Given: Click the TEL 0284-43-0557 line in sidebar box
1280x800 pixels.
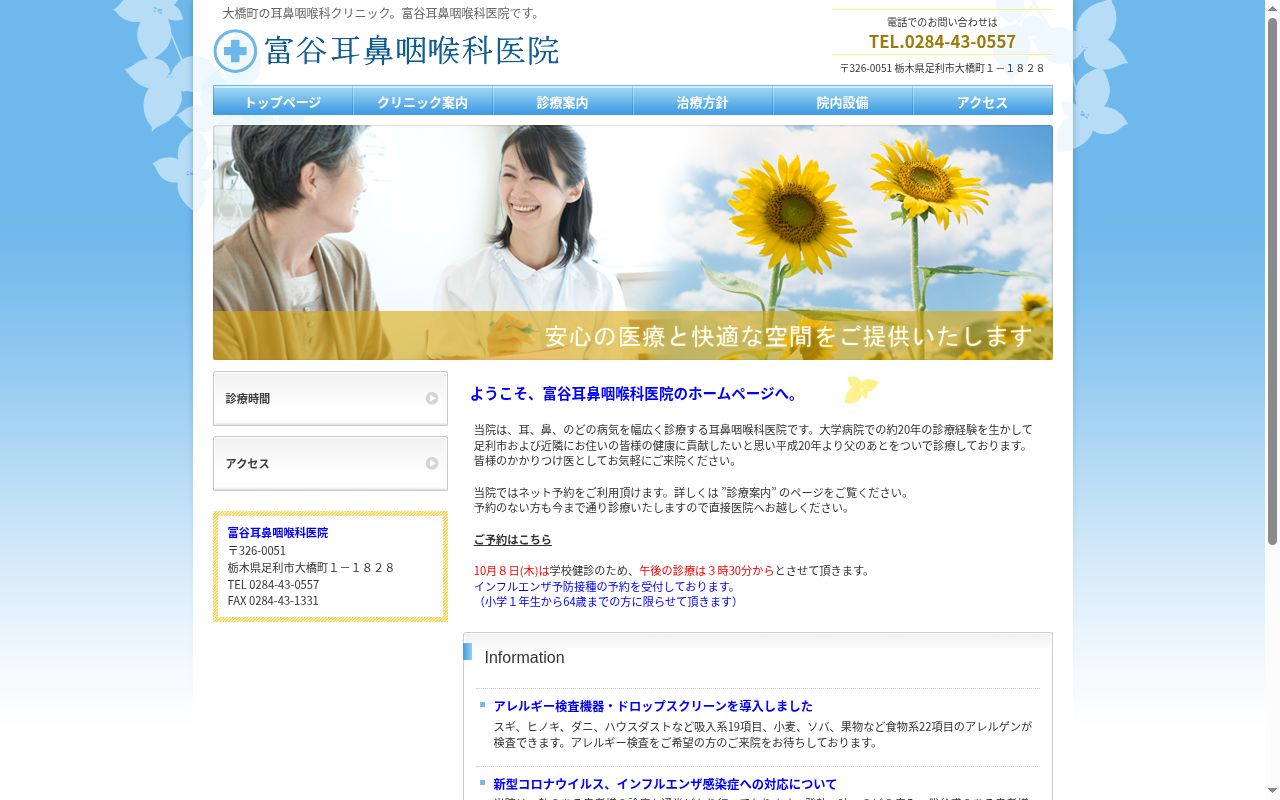Looking at the screenshot, I should [x=273, y=585].
